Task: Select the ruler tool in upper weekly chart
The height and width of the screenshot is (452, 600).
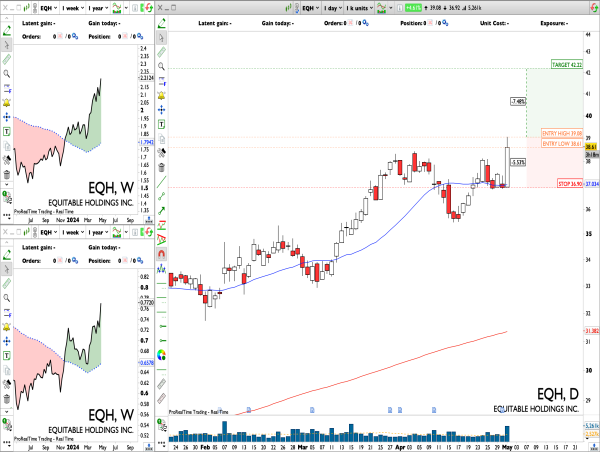Action: point(7,59)
